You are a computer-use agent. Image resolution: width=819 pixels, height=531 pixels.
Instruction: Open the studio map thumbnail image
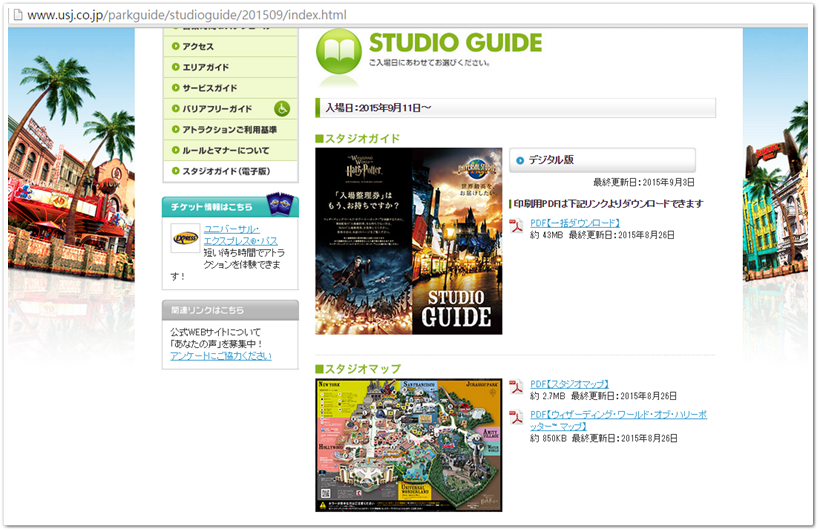[x=408, y=445]
